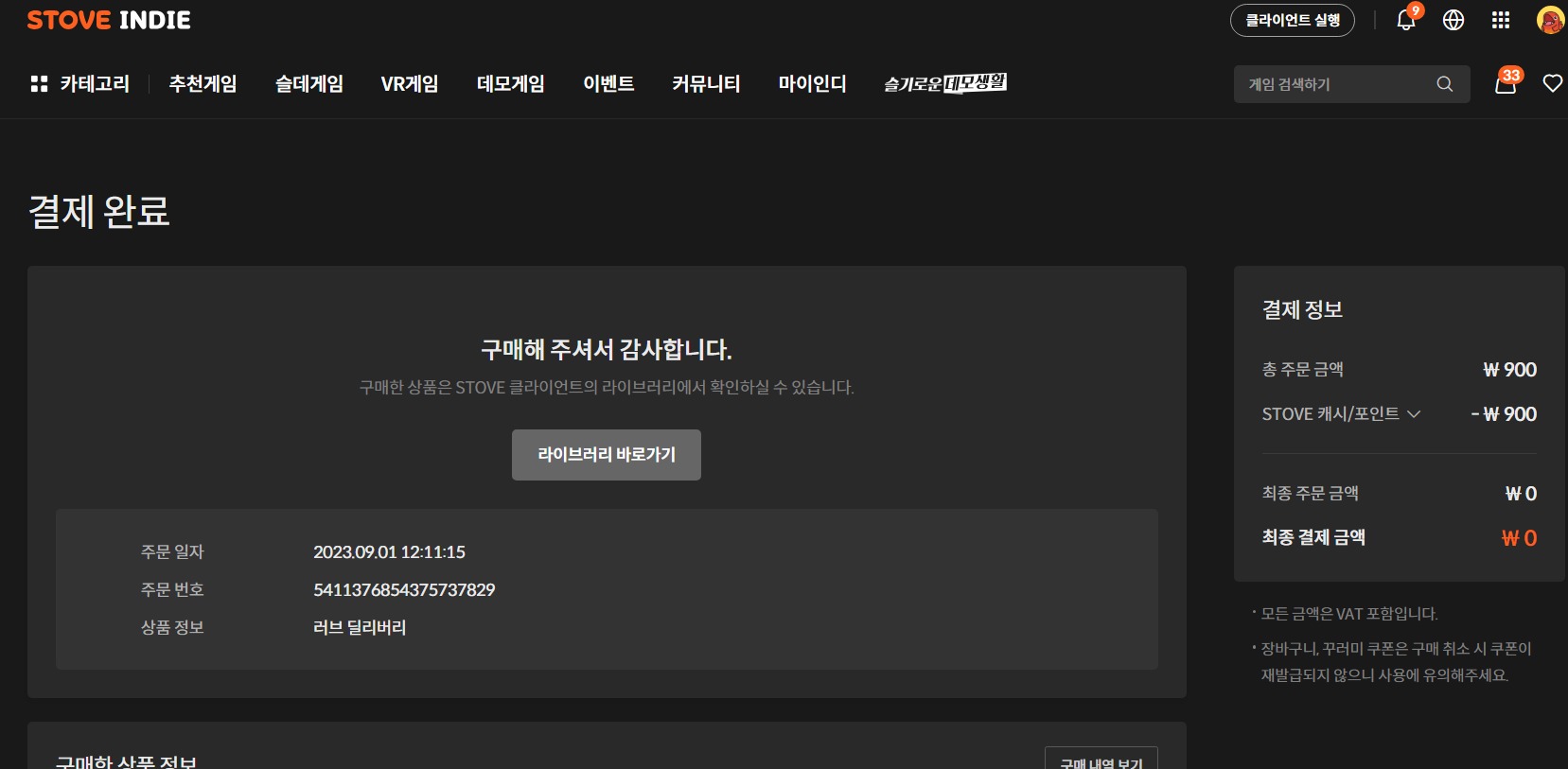
Task: Click the globe language icon
Action: 1453,20
